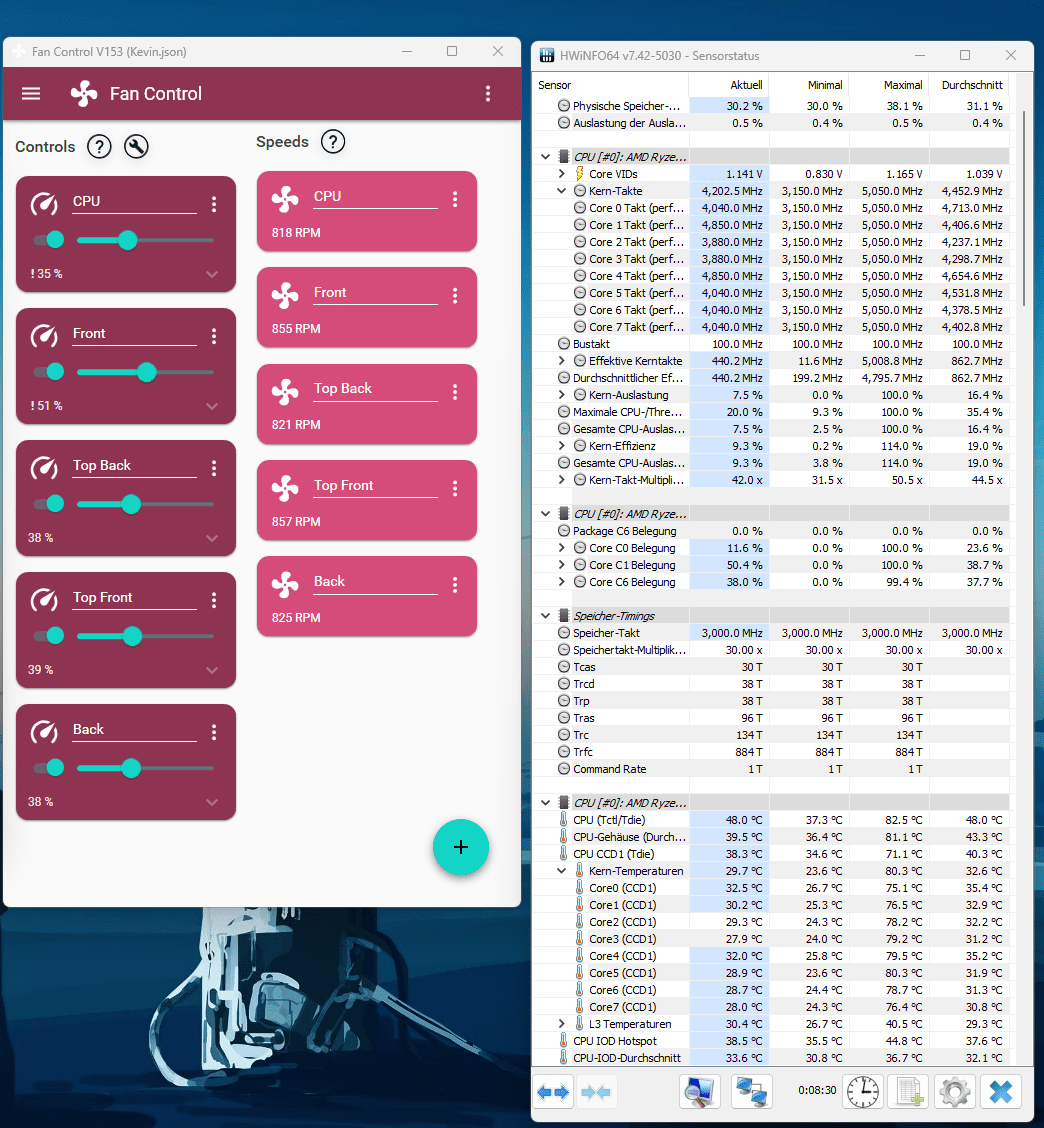
Task: Click the Controls help question-mark icon
Action: click(99, 147)
